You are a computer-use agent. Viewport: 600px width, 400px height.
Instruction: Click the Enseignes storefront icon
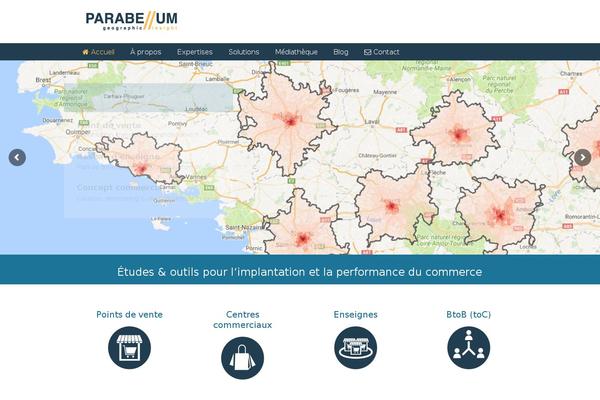tap(355, 348)
